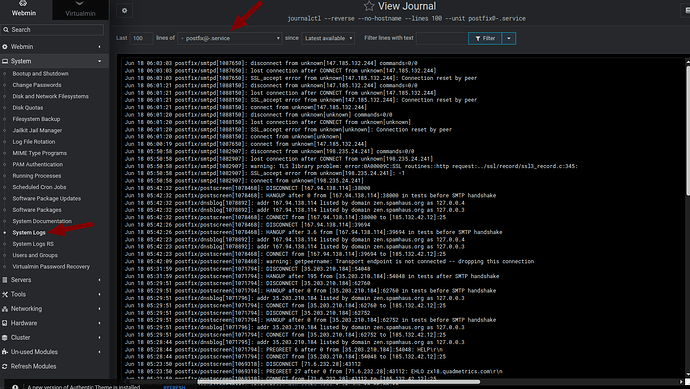Open System Documentation module
This screenshot has width=690, height=389.
pyautogui.click(x=42, y=221)
